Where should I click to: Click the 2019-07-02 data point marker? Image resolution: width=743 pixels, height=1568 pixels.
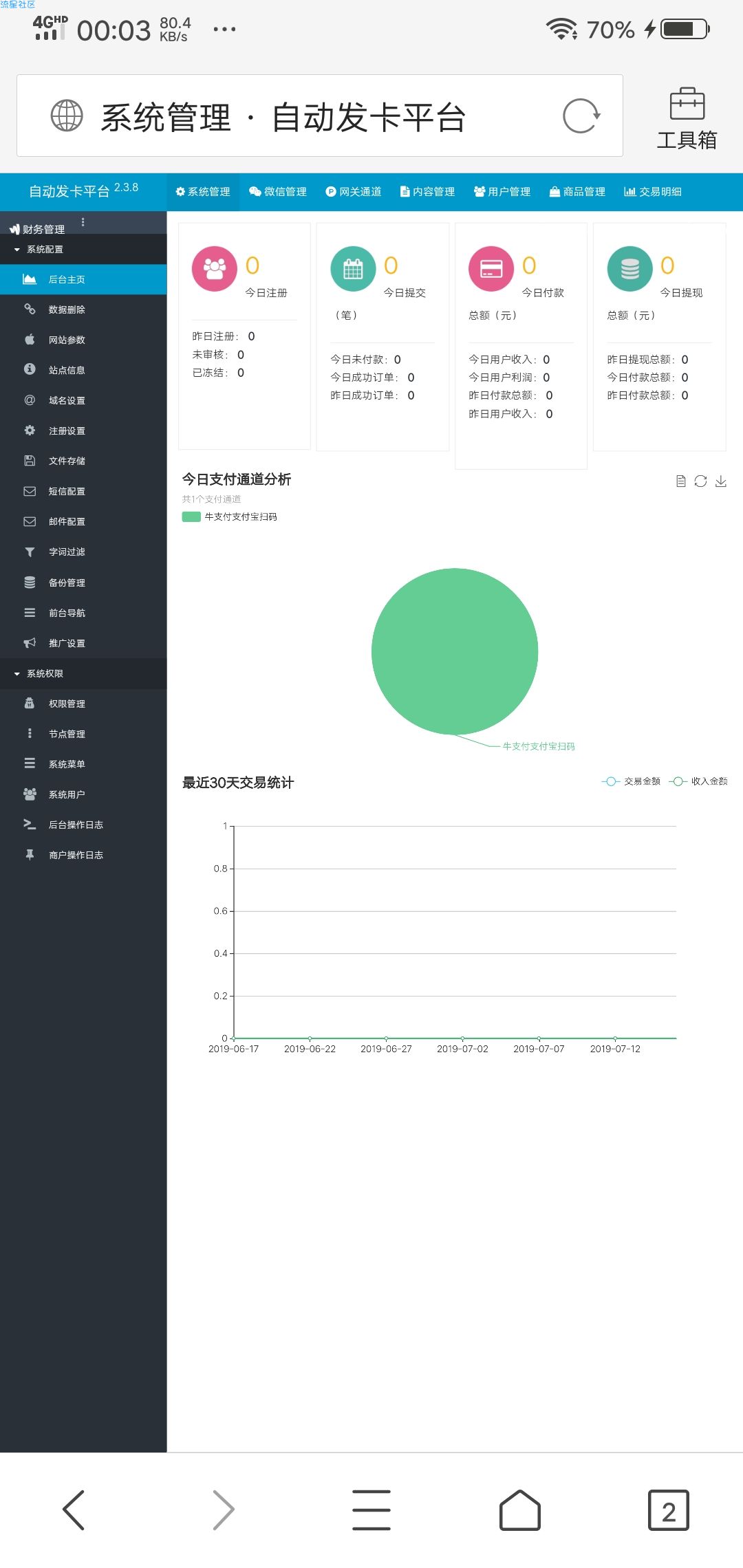pos(462,1038)
